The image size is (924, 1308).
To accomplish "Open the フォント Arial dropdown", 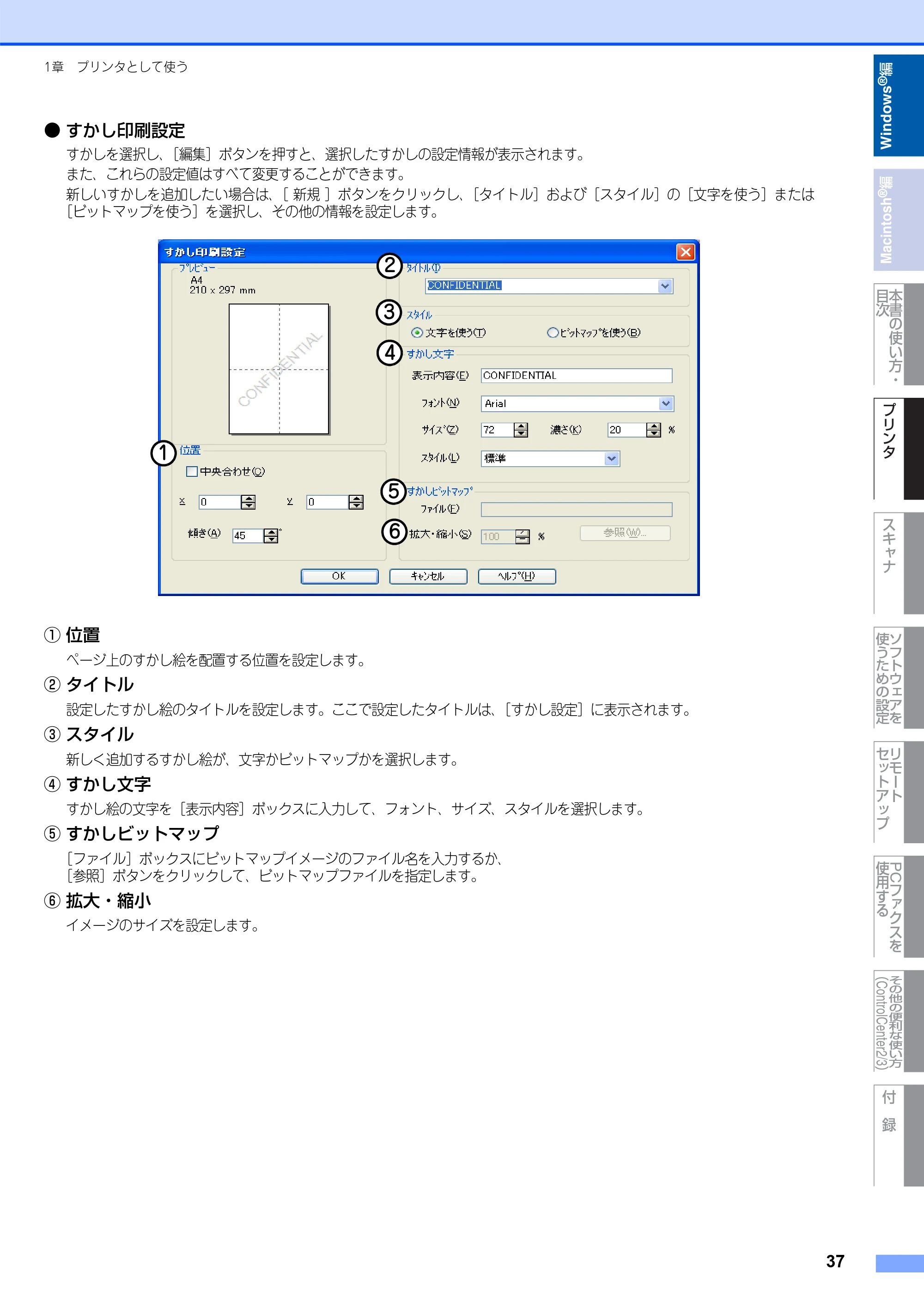I will click(x=665, y=403).
